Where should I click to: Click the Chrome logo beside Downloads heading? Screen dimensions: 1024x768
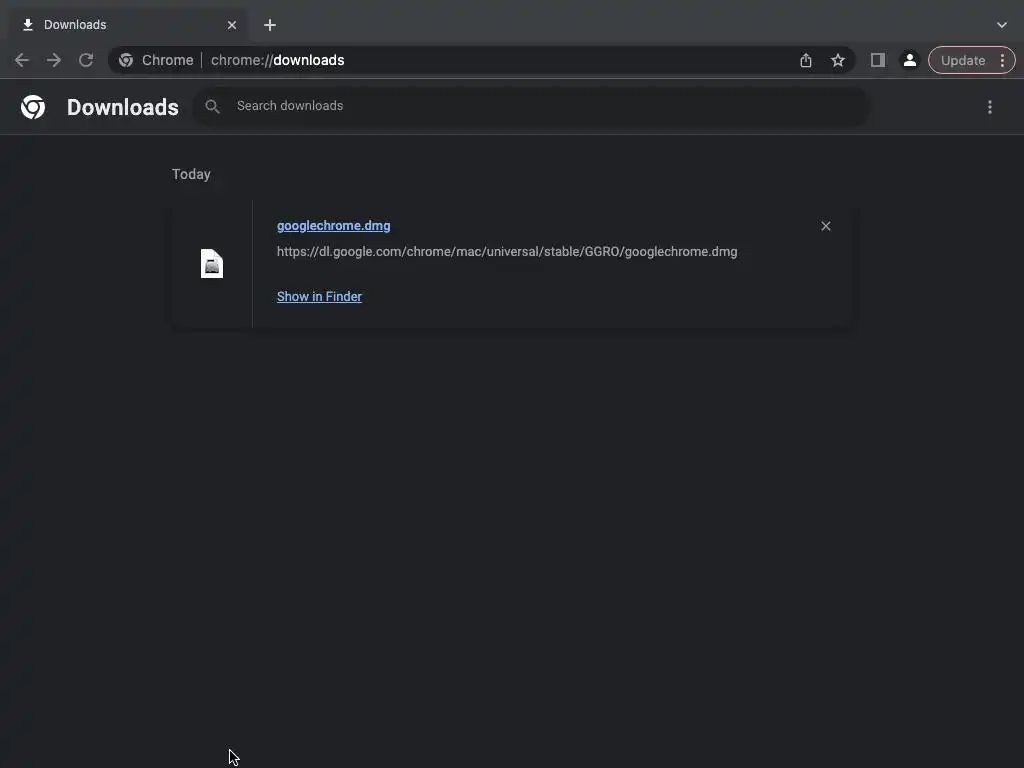coord(33,106)
